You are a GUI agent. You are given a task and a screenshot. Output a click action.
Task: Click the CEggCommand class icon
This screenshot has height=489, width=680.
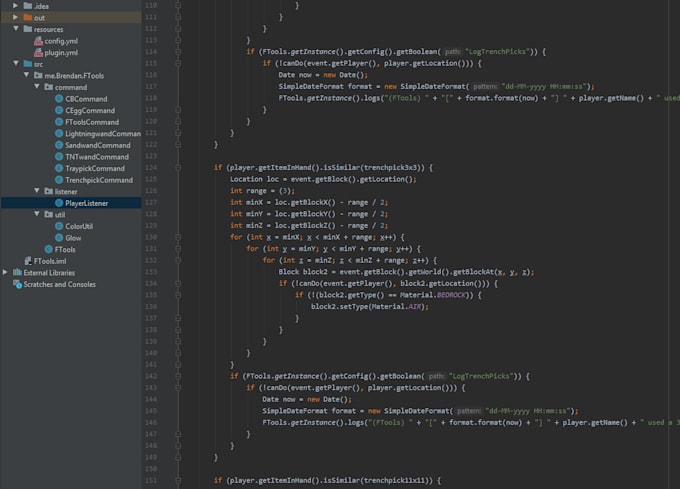[x=59, y=110]
